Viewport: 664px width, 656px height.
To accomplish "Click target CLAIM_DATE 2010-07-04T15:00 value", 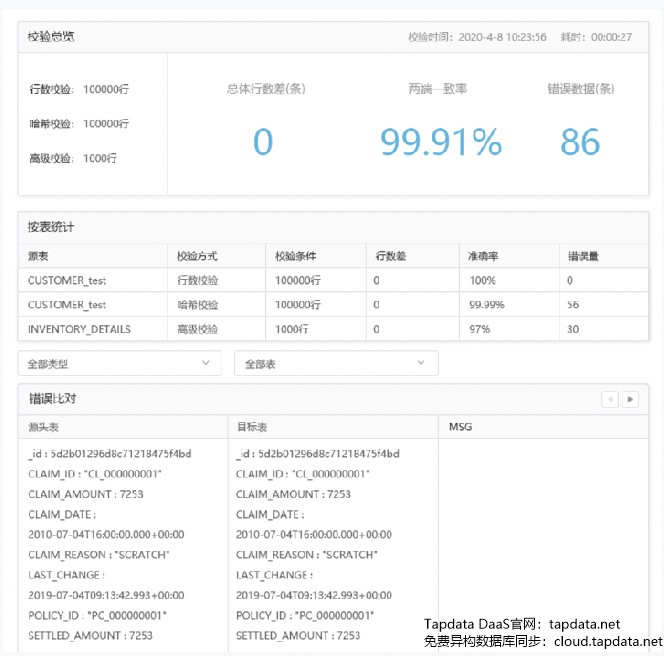I will 314,535.
